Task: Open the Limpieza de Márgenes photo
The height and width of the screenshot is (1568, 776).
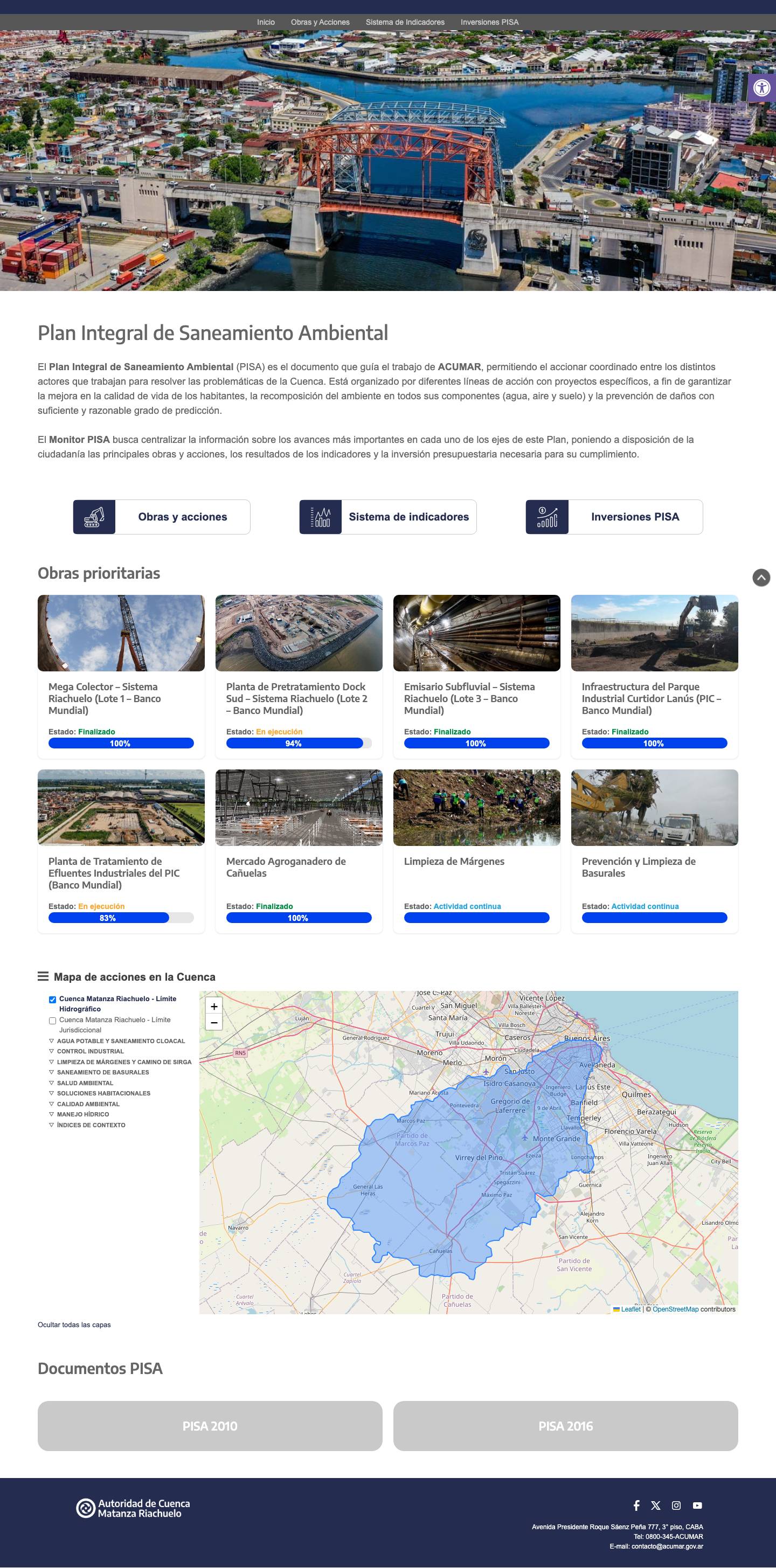Action: tap(476, 808)
